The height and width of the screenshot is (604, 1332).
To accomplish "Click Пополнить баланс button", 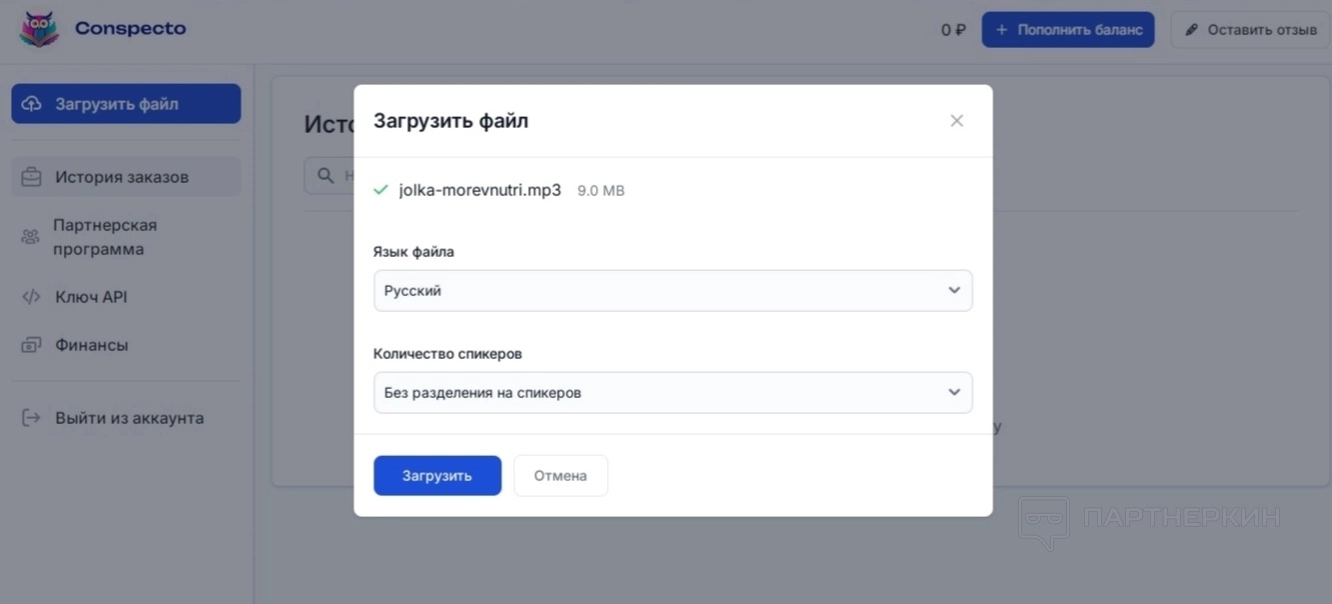I will (1068, 30).
